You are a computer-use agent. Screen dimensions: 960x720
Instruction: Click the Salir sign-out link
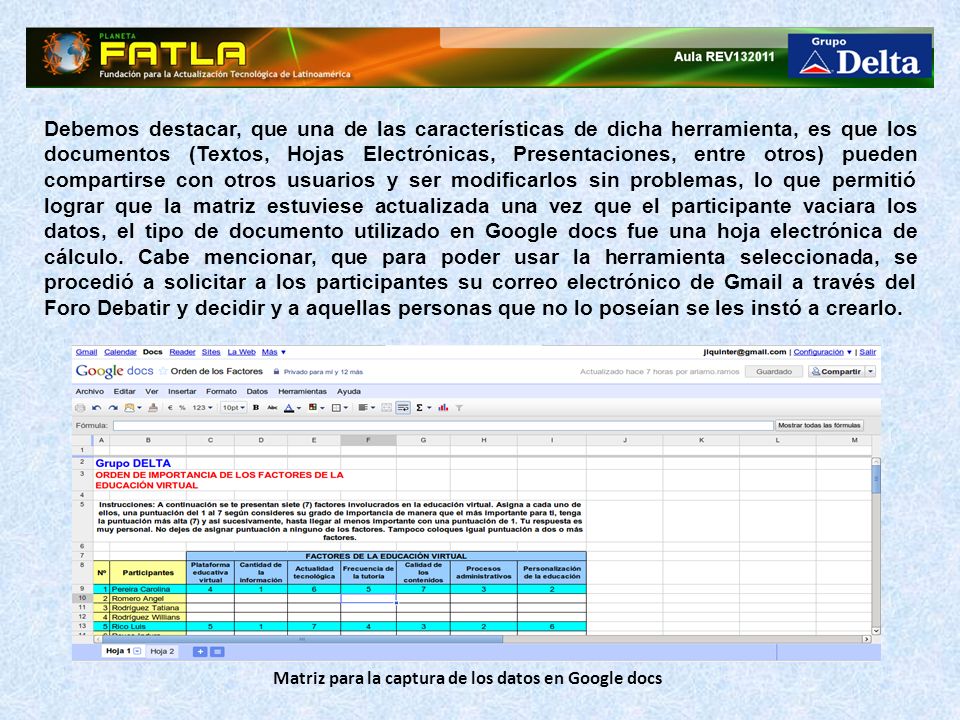[868, 352]
